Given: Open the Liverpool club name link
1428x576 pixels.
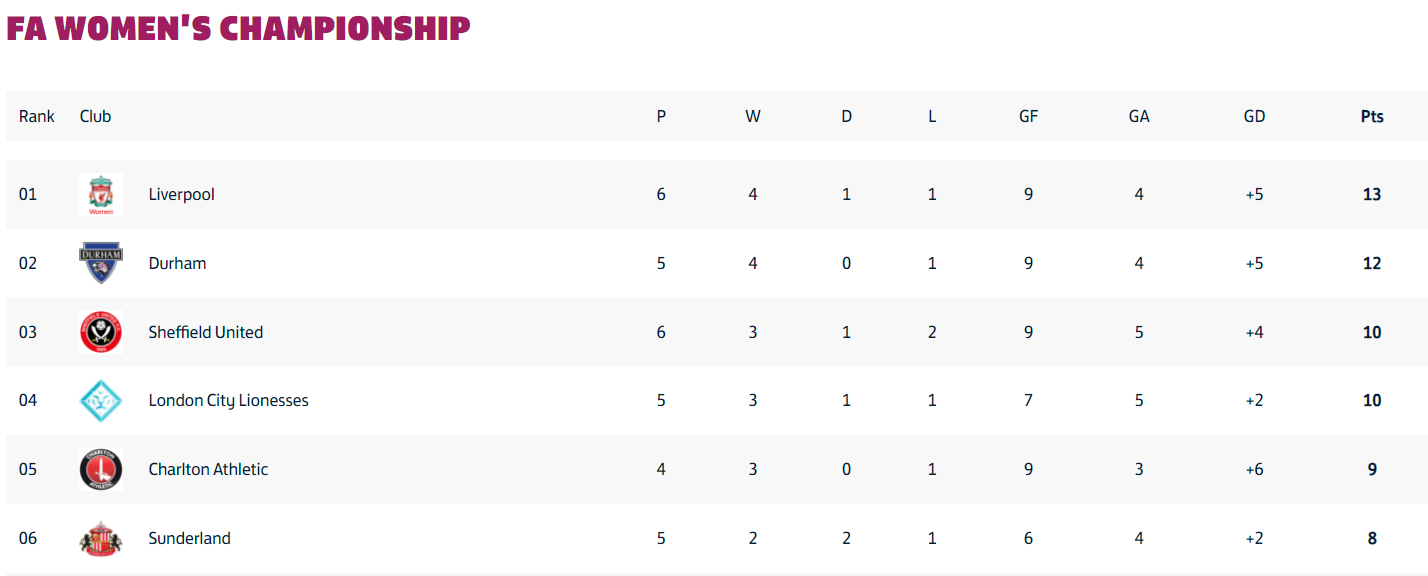Looking at the screenshot, I should [182, 194].
